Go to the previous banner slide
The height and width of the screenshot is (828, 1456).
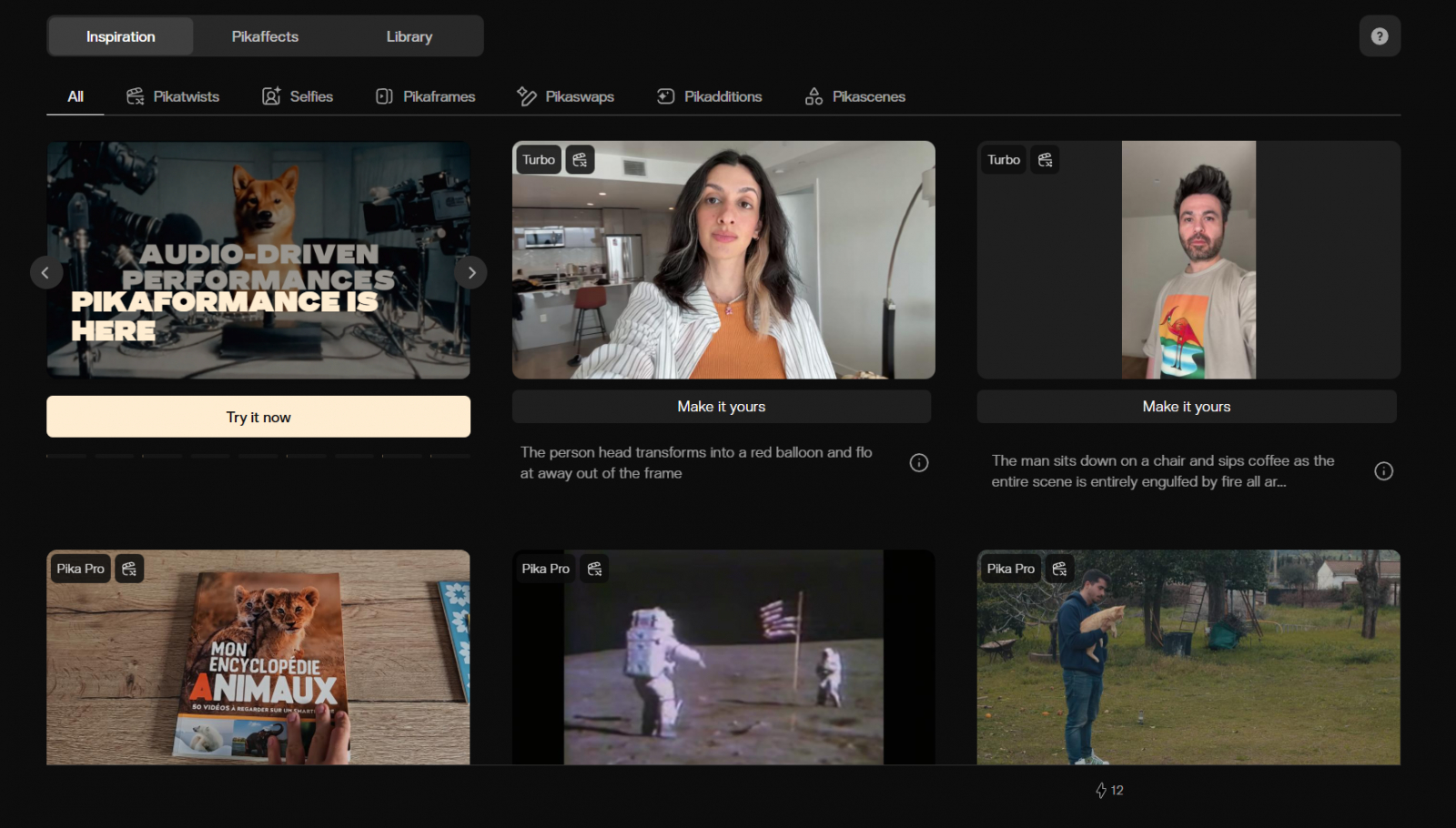point(45,273)
